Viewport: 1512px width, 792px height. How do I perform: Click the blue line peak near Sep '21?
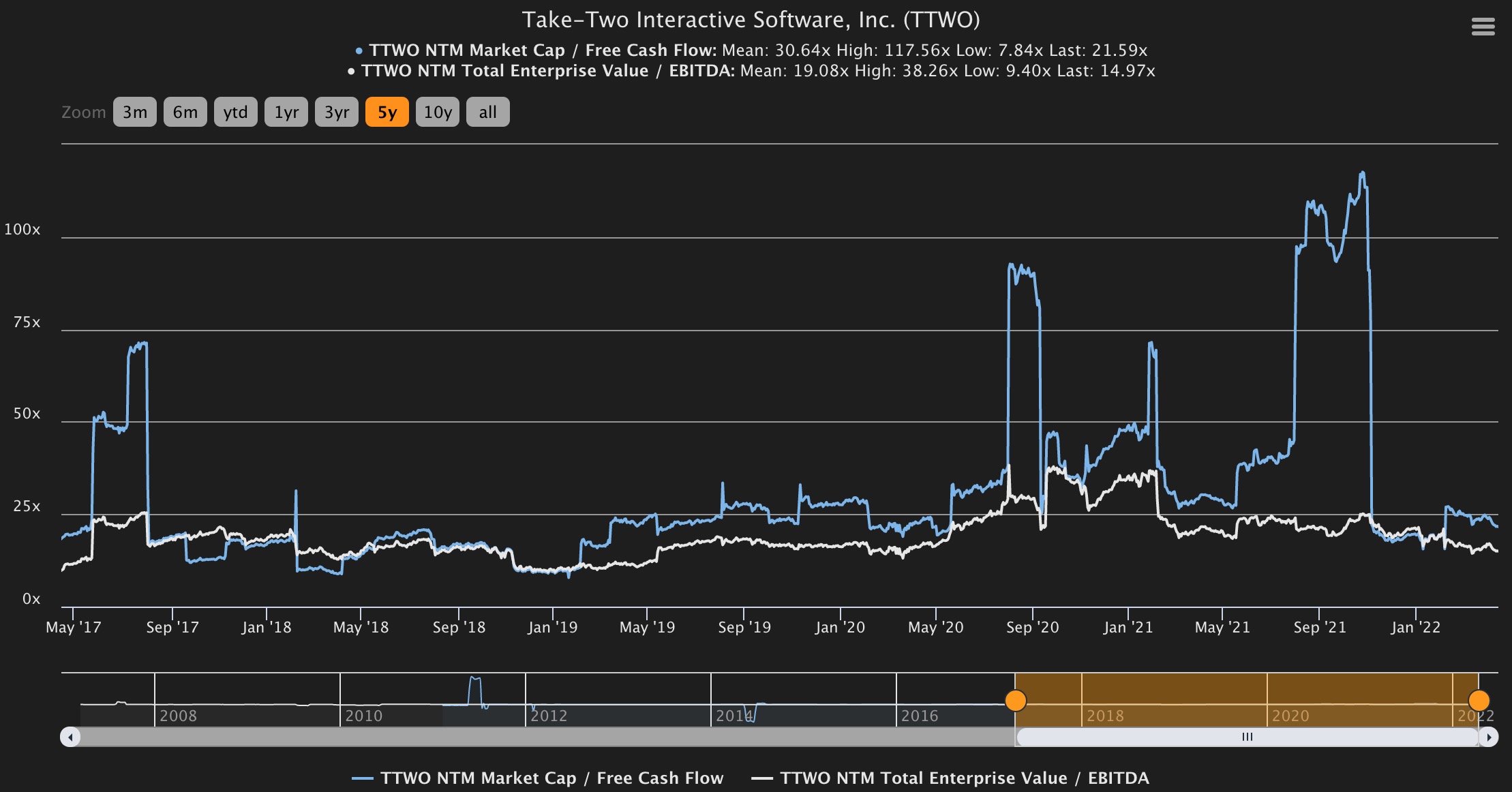[1362, 173]
